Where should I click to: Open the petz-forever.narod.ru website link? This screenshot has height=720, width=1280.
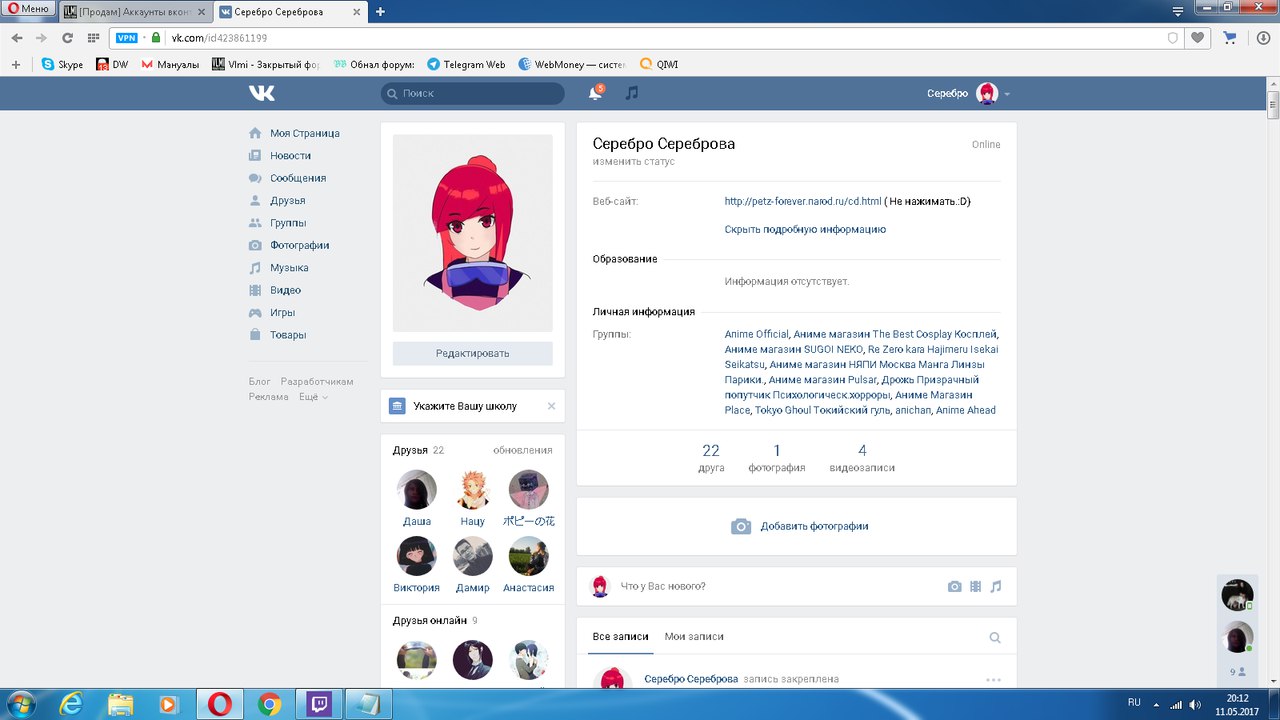[x=802, y=201]
